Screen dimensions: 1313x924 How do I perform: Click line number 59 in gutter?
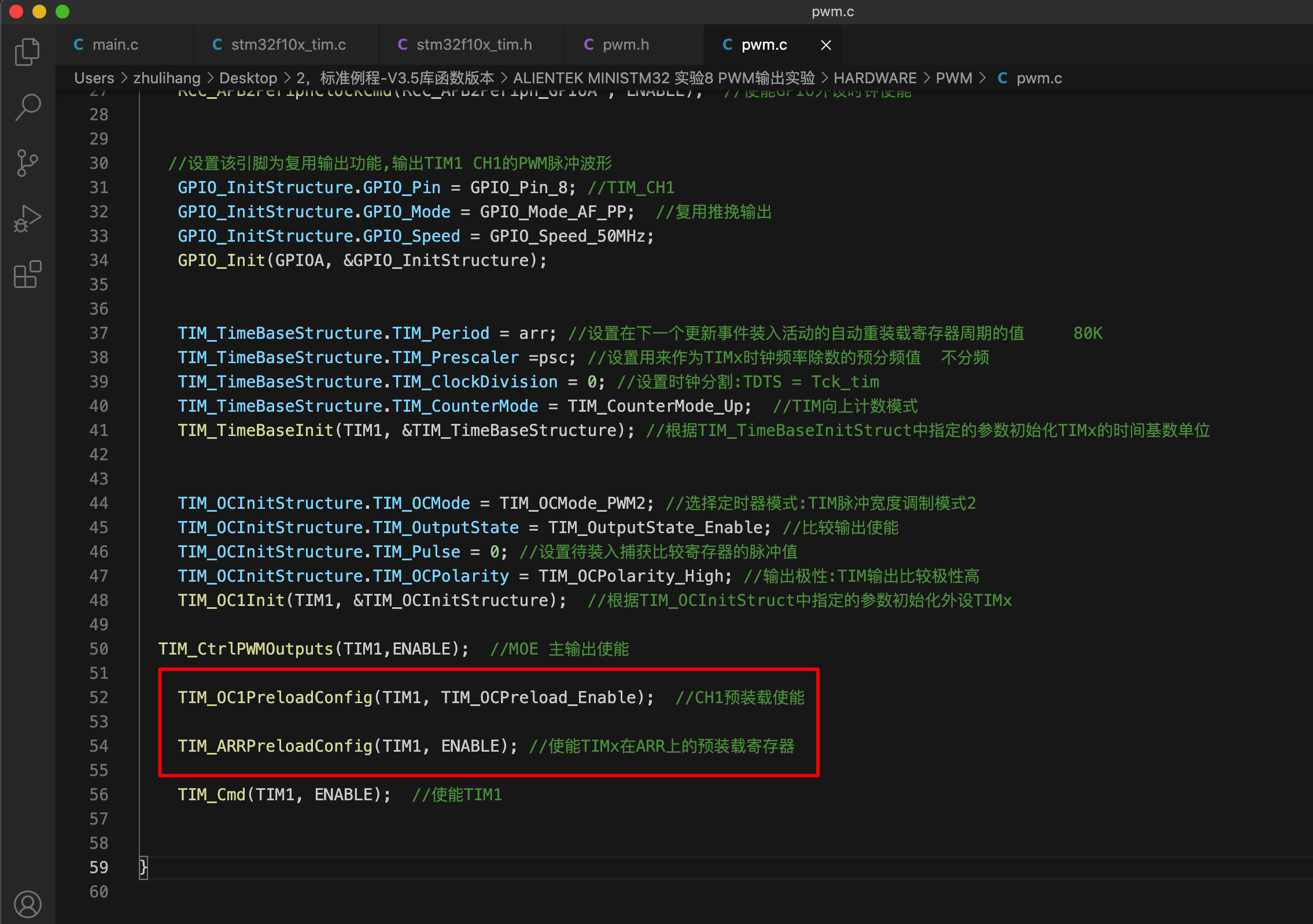coord(99,867)
